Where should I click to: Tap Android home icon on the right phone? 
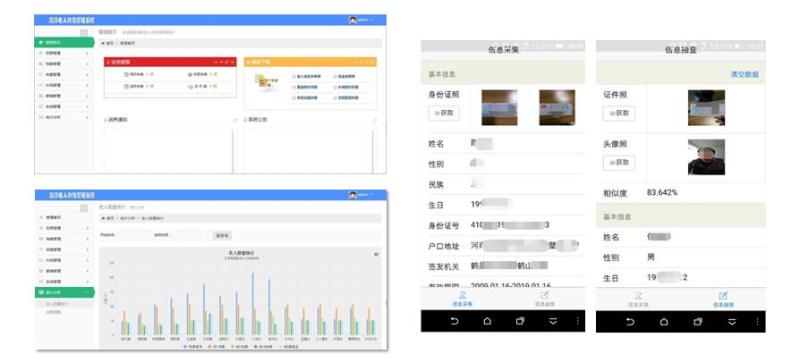pos(663,322)
